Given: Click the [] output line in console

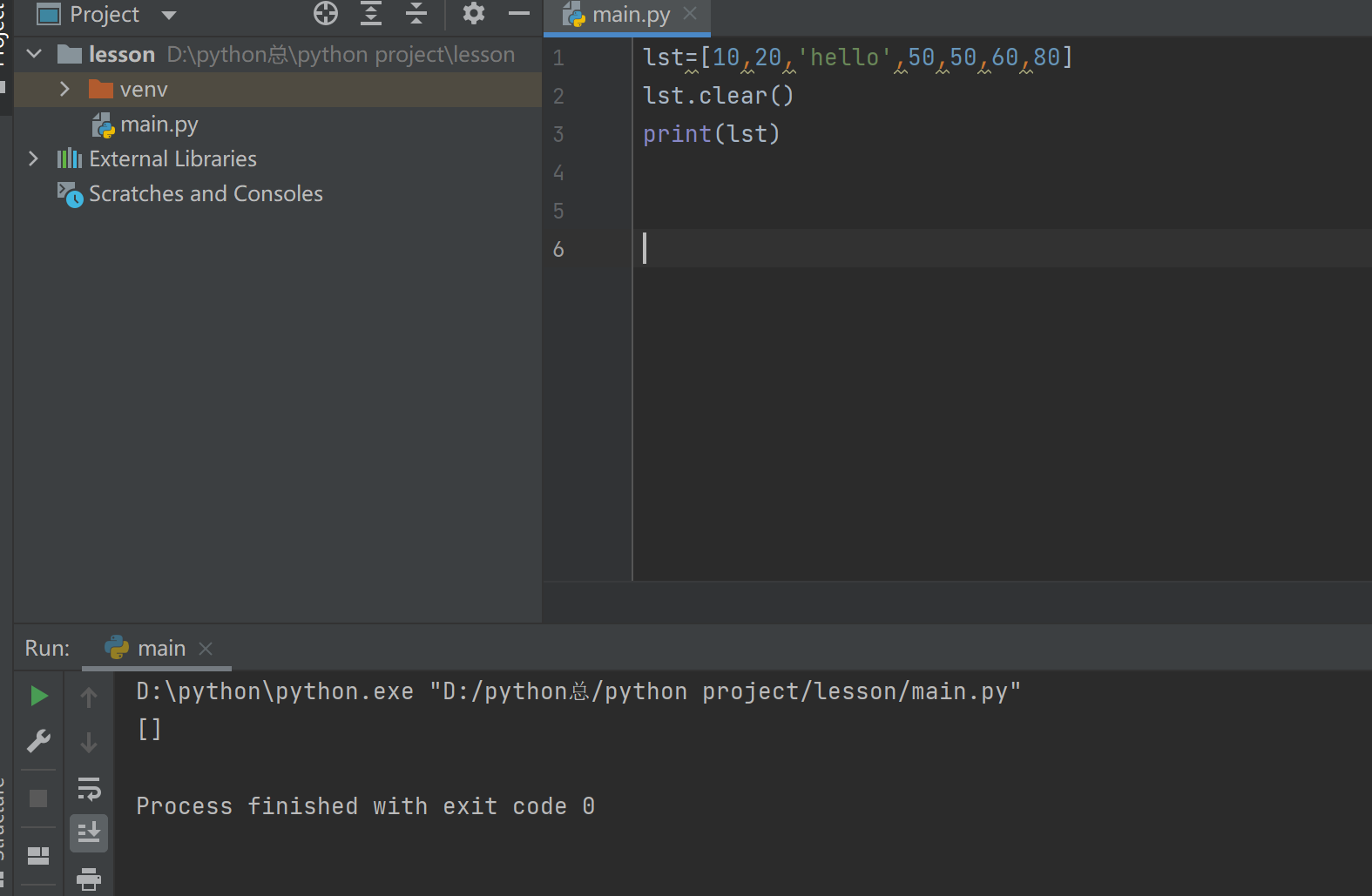Looking at the screenshot, I should [x=149, y=730].
